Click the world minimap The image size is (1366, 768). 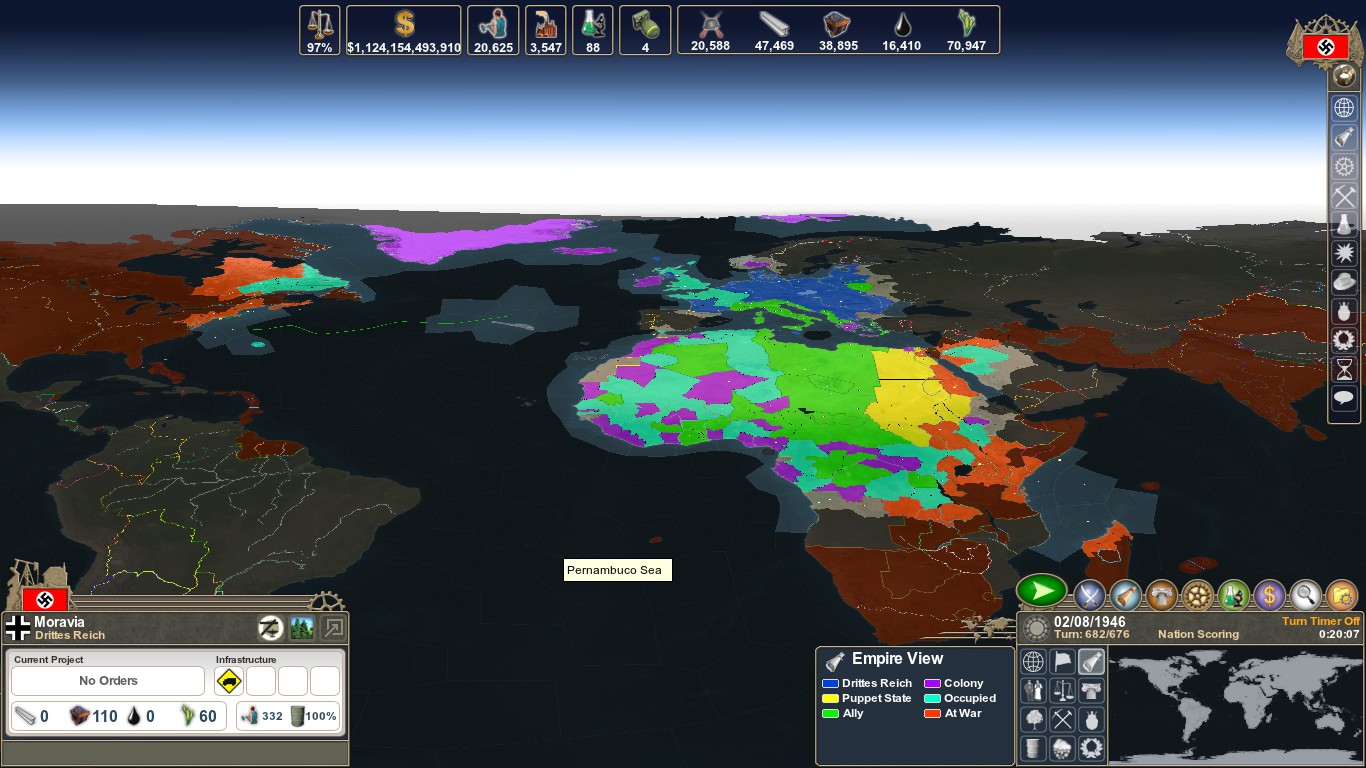tap(1235, 705)
